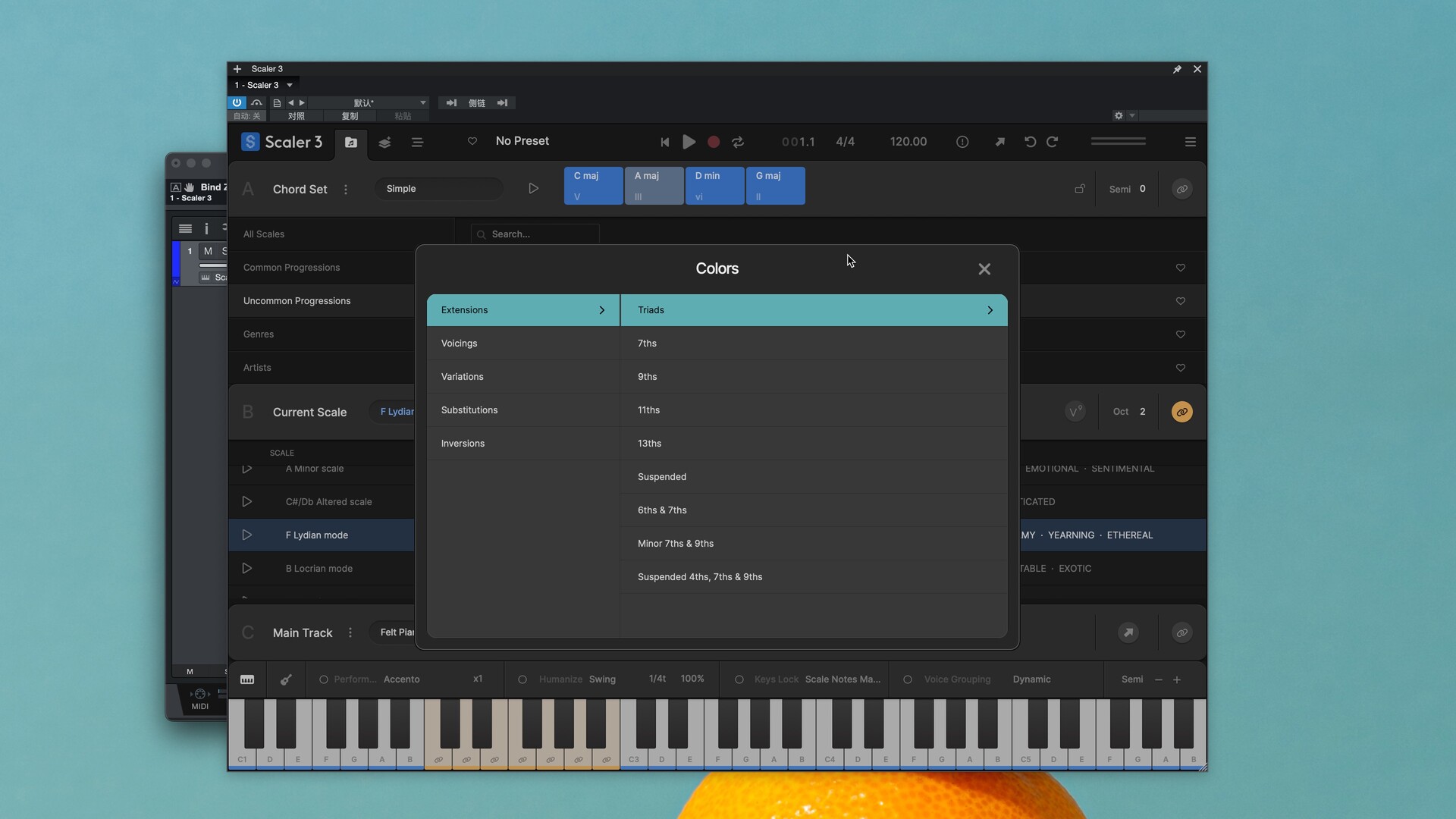Choose 7ths extension option
This screenshot has height=819, width=1456.
[814, 344]
